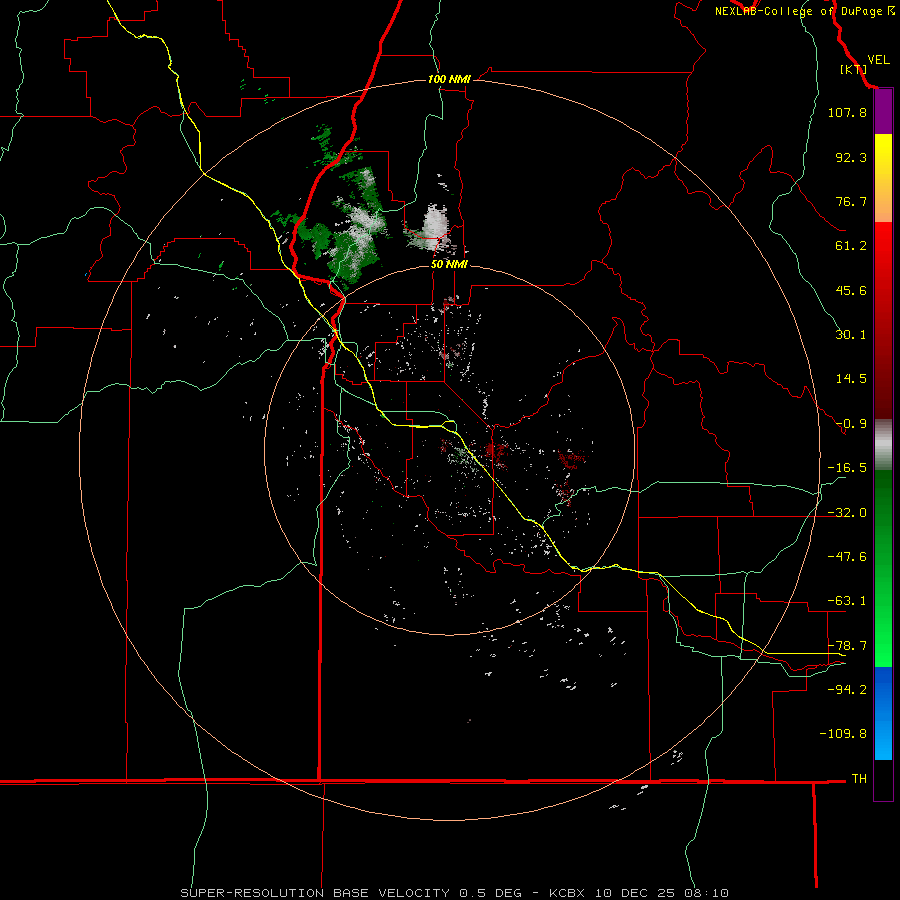Click the 61.2 scale value
The height and width of the screenshot is (900, 900).
tap(851, 246)
